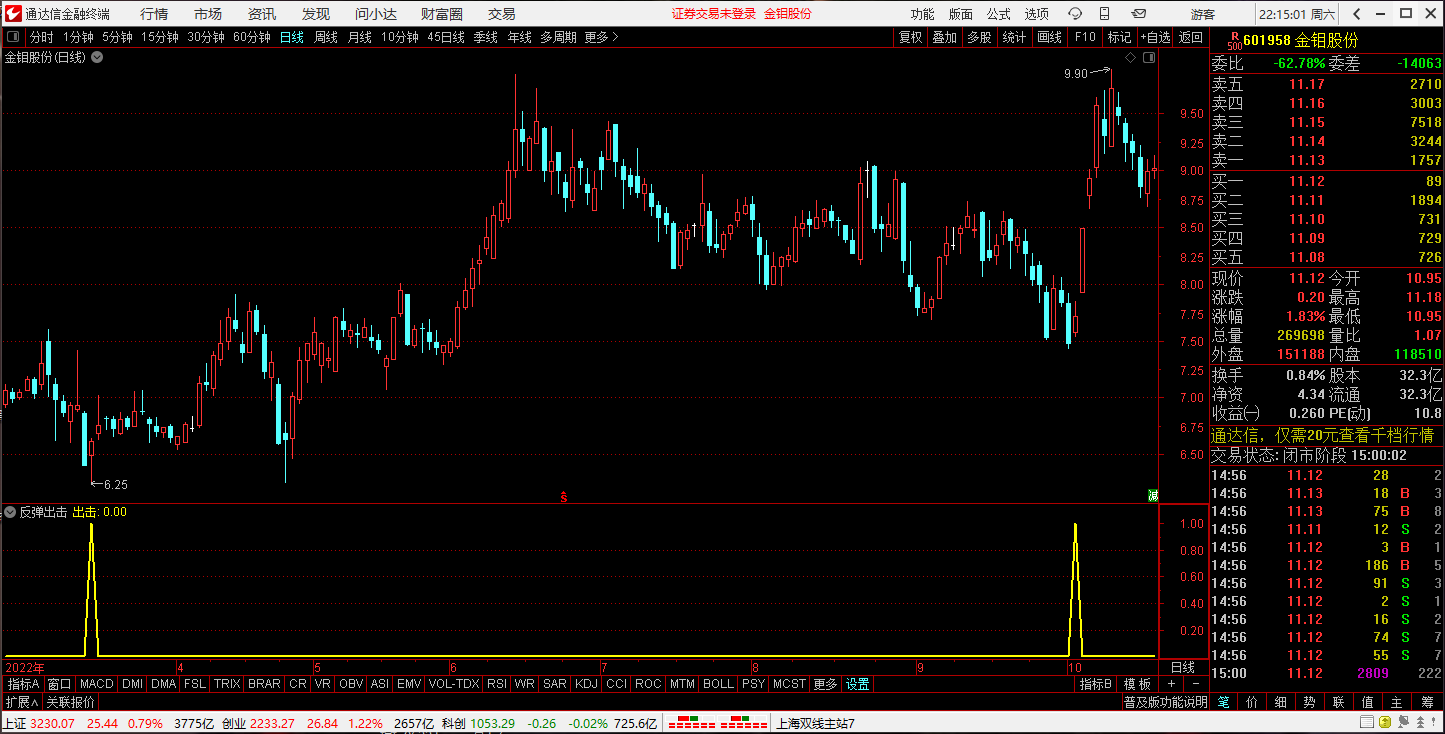Click the diamond icon above the price axis
Image resolution: width=1445 pixels, height=734 pixels.
(1130, 58)
